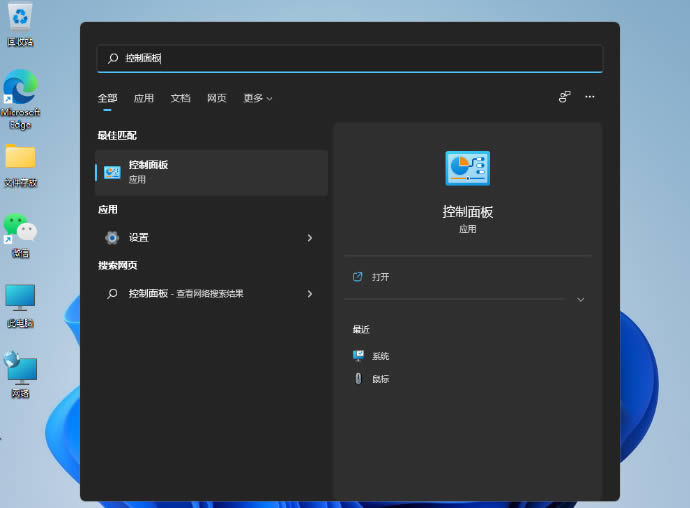Open the 此电脑 (This PC) desktop icon
Viewport: 690px width, 508px height.
point(20,298)
